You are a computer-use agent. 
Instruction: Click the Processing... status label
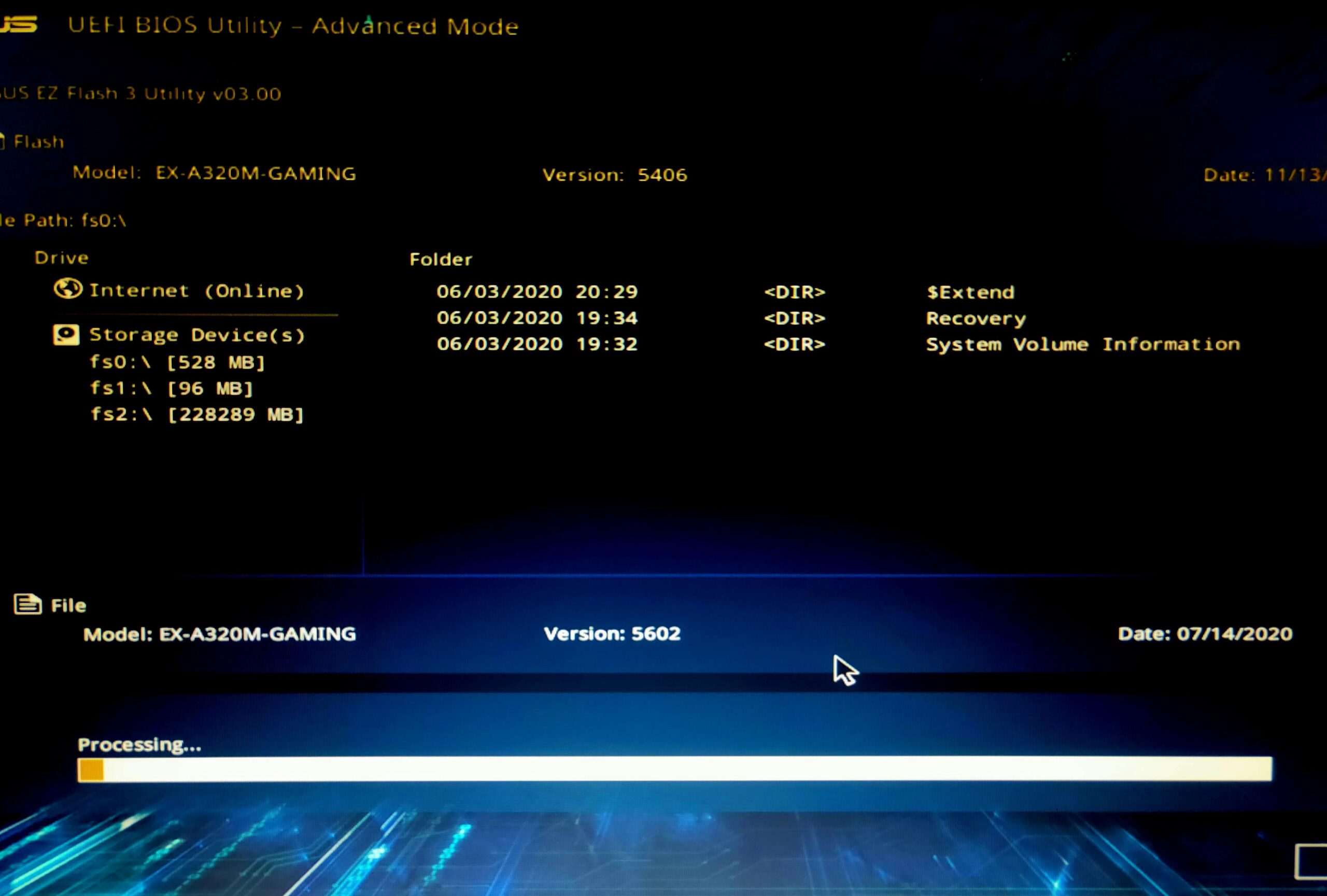[139, 744]
